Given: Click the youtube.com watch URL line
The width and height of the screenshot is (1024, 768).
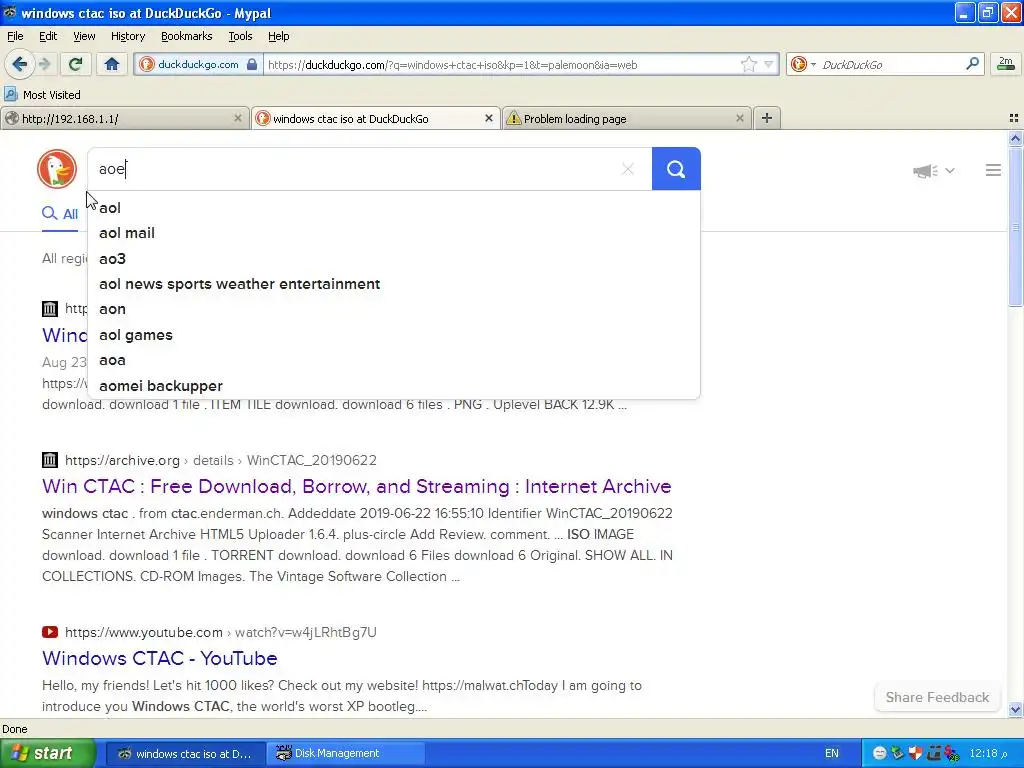Looking at the screenshot, I should pos(221,632).
